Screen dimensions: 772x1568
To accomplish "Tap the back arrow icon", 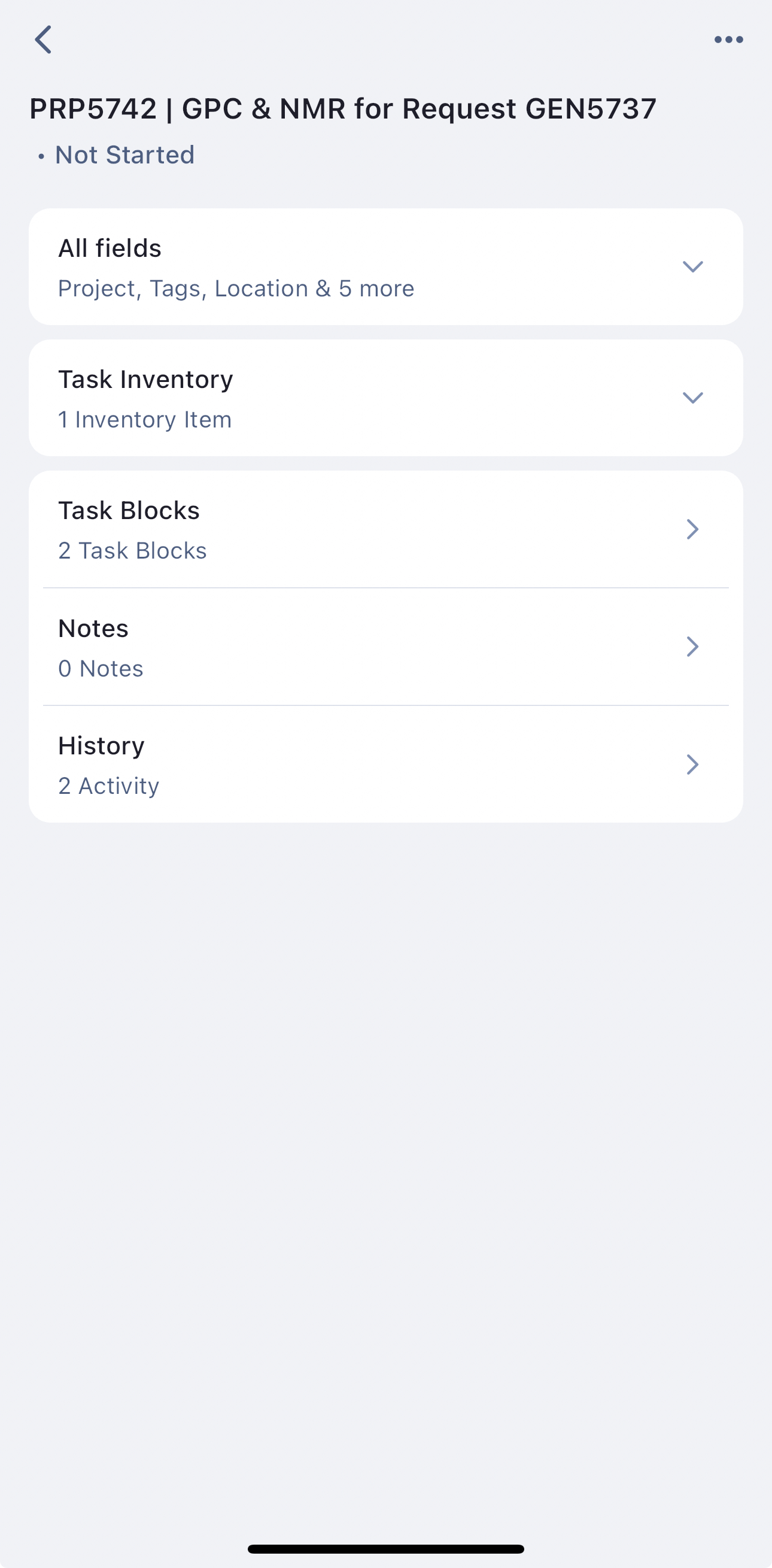I will tap(43, 40).
